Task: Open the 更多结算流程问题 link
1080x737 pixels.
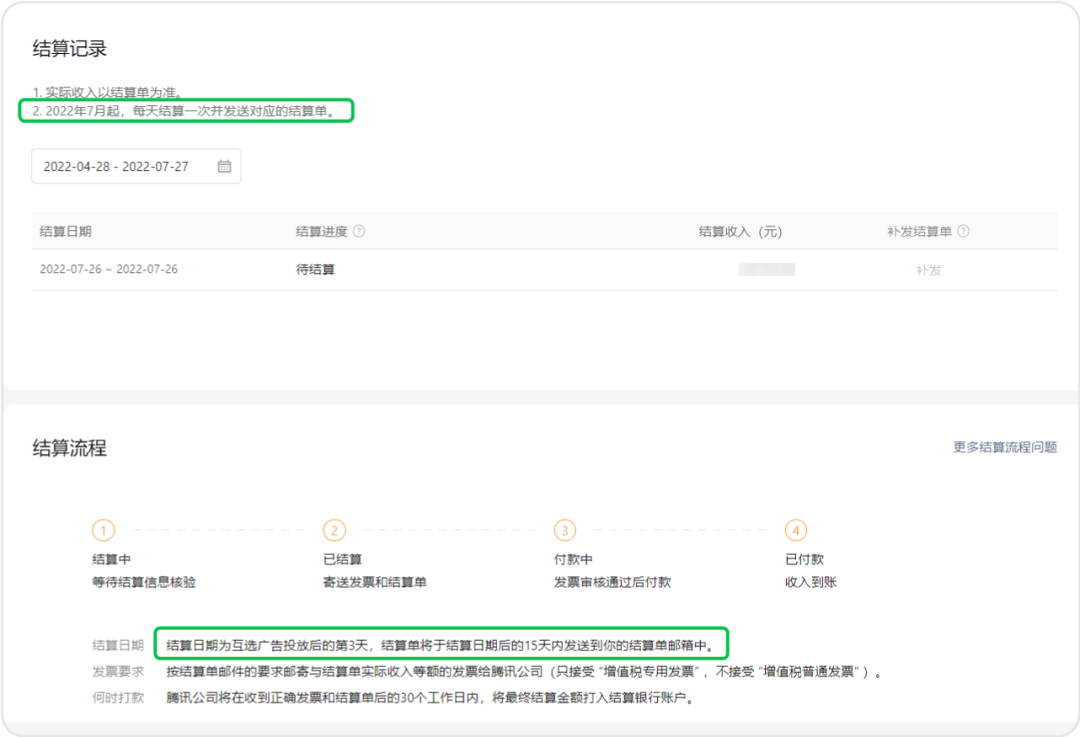Action: [x=1005, y=447]
